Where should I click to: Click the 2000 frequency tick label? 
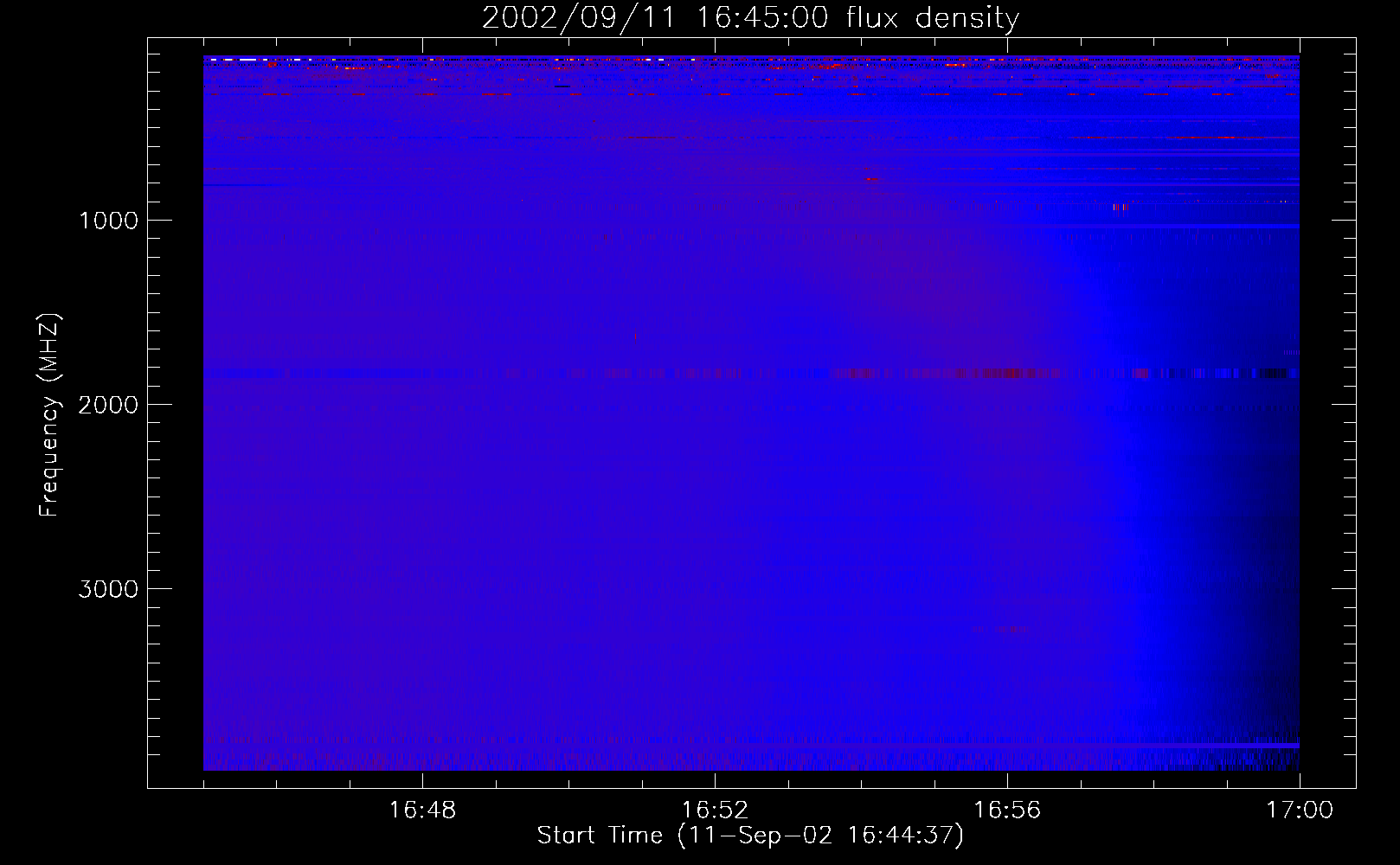pyautogui.click(x=108, y=405)
